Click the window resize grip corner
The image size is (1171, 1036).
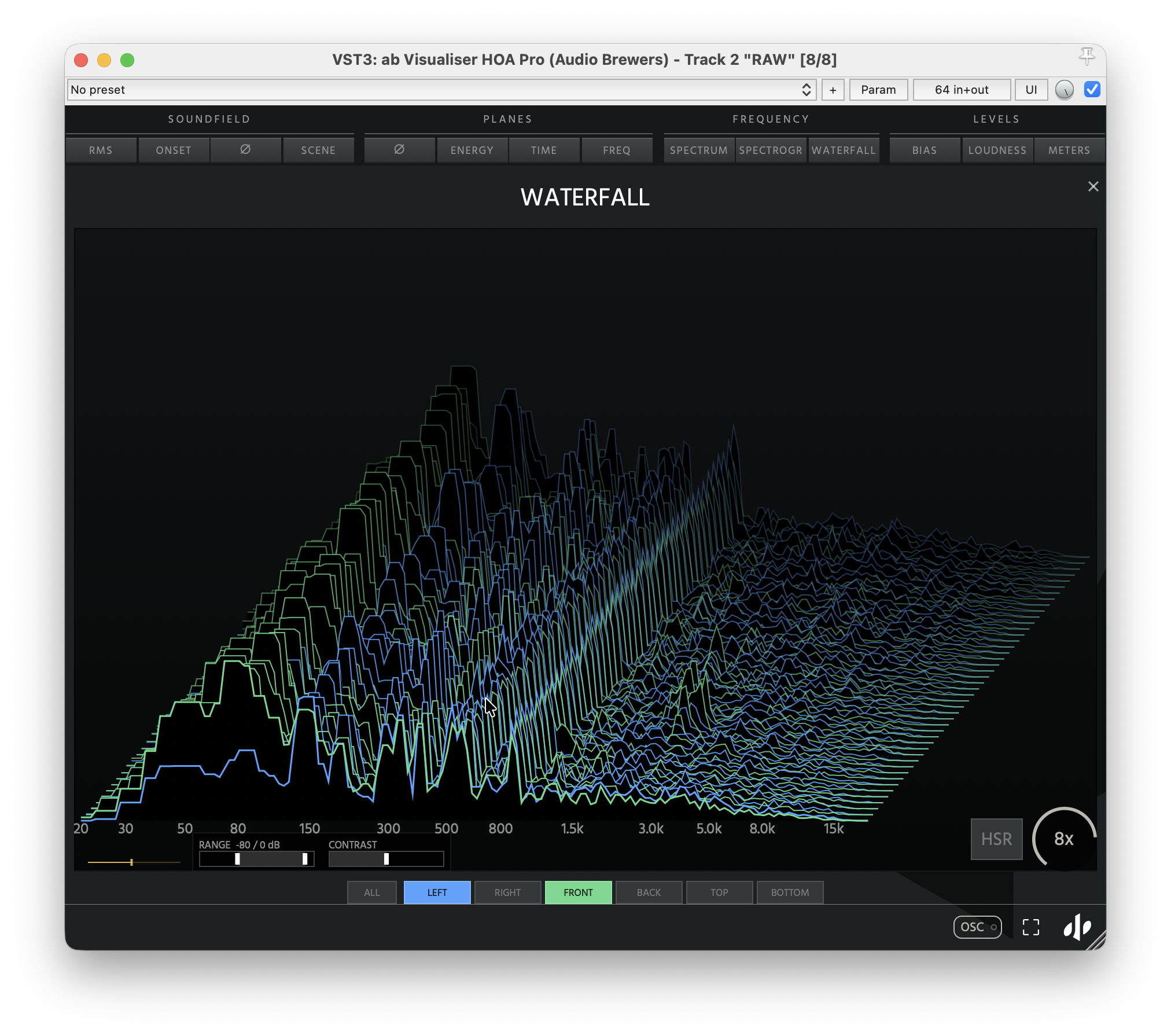pyautogui.click(x=1098, y=942)
